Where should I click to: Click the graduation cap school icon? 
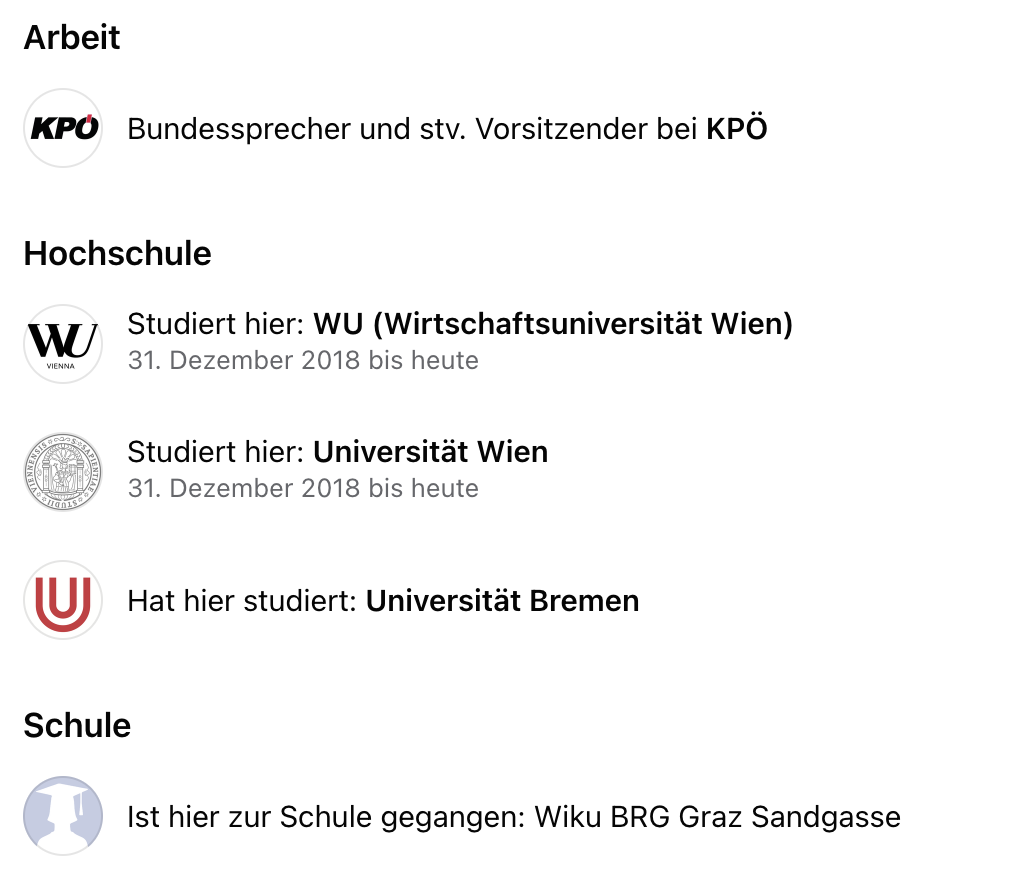coord(63,816)
